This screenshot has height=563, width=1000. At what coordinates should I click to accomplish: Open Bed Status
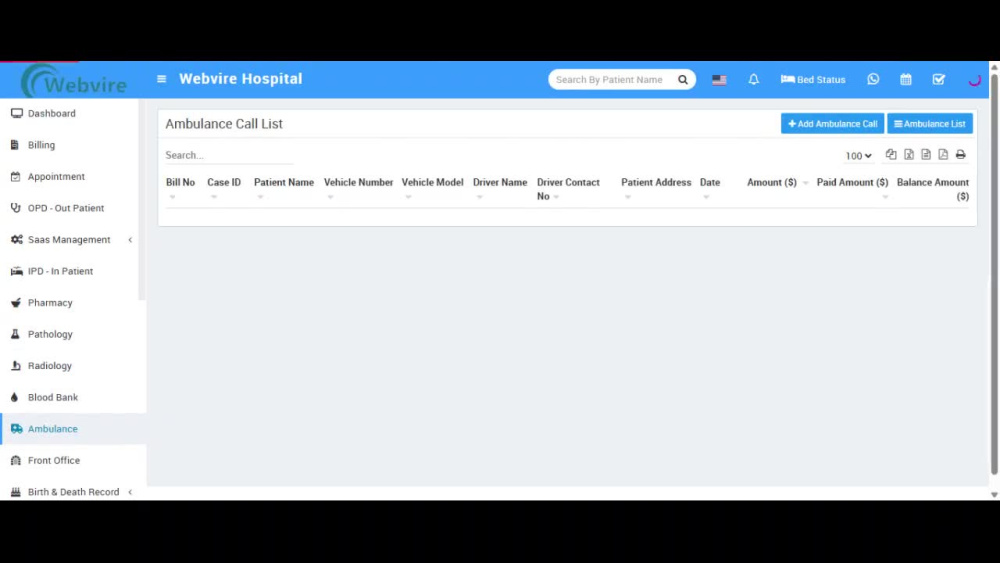coord(813,80)
